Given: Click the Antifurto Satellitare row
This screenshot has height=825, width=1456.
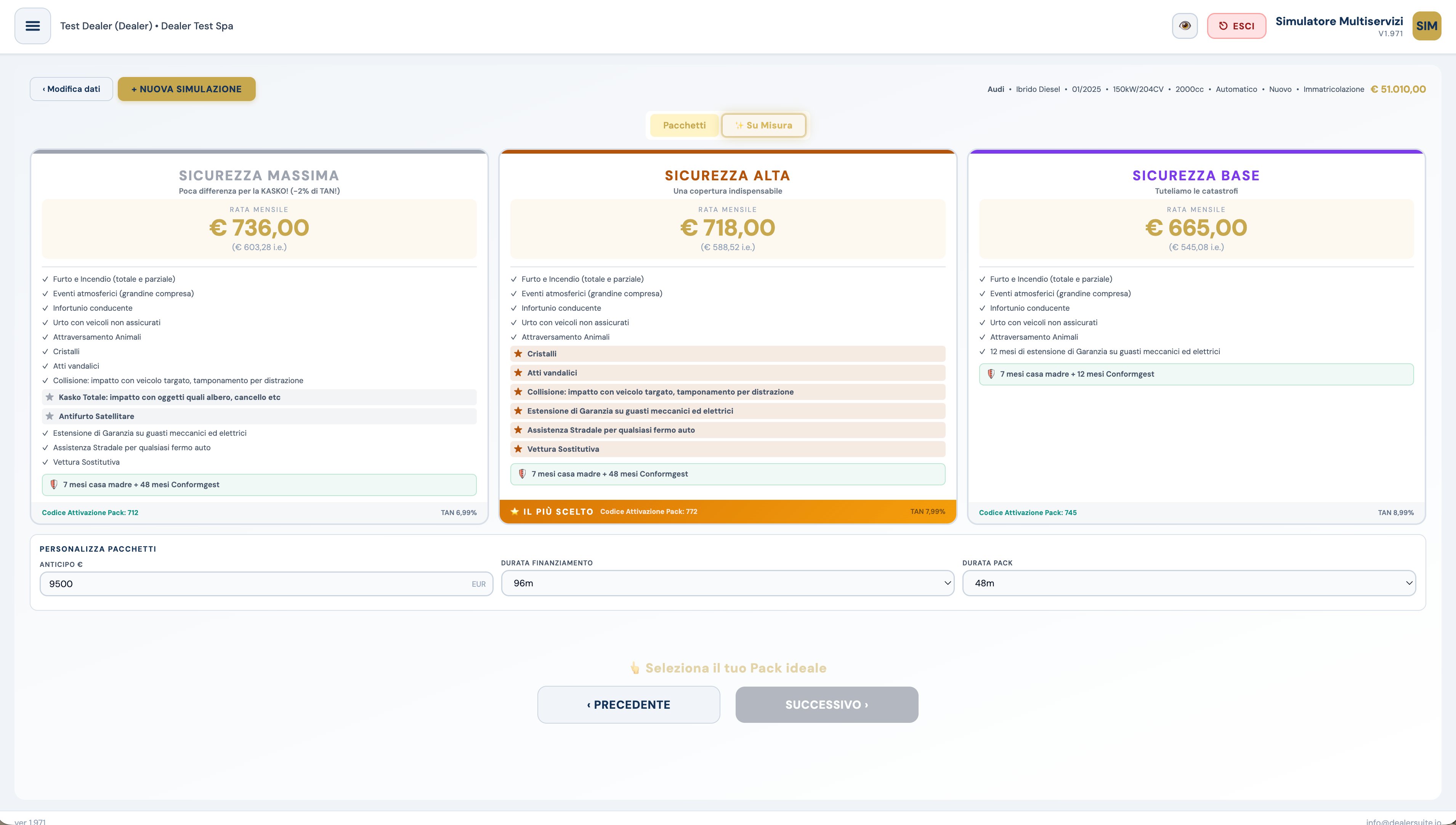Looking at the screenshot, I should (x=259, y=416).
